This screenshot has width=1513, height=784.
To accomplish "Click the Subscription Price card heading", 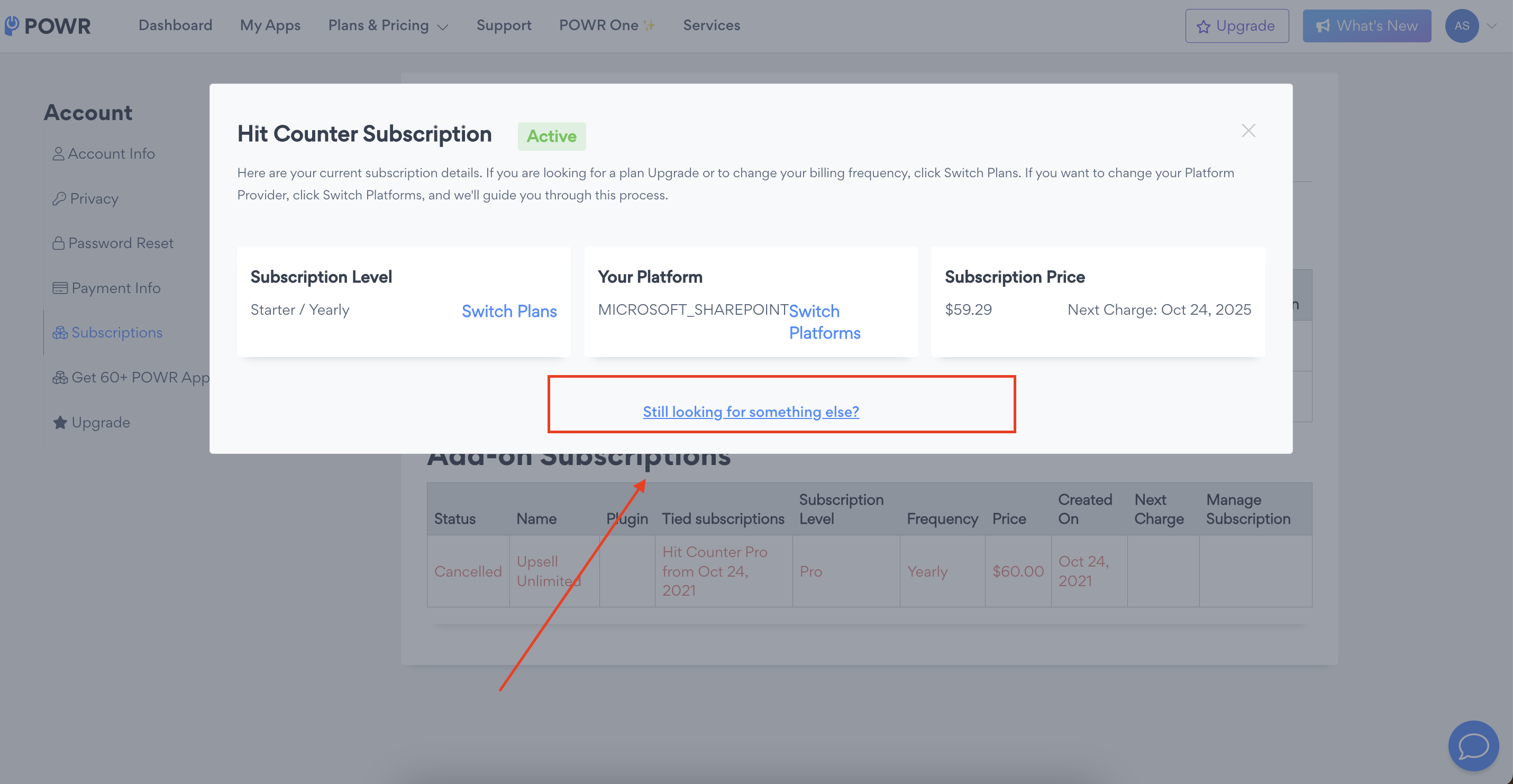I will (x=1014, y=277).
